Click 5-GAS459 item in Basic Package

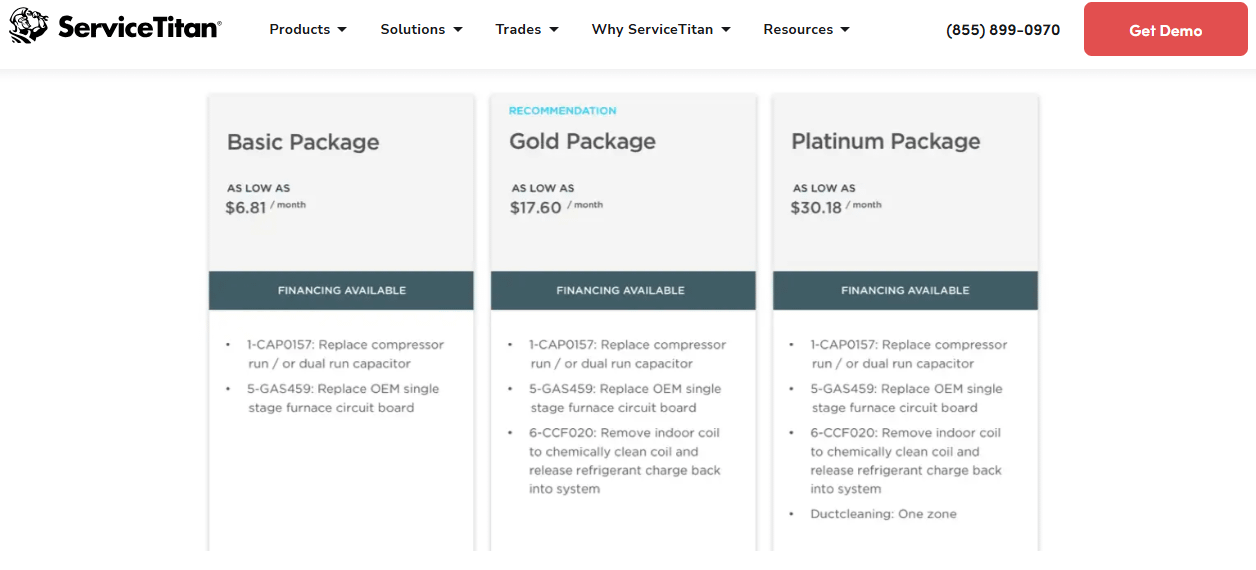pyautogui.click(x=344, y=398)
